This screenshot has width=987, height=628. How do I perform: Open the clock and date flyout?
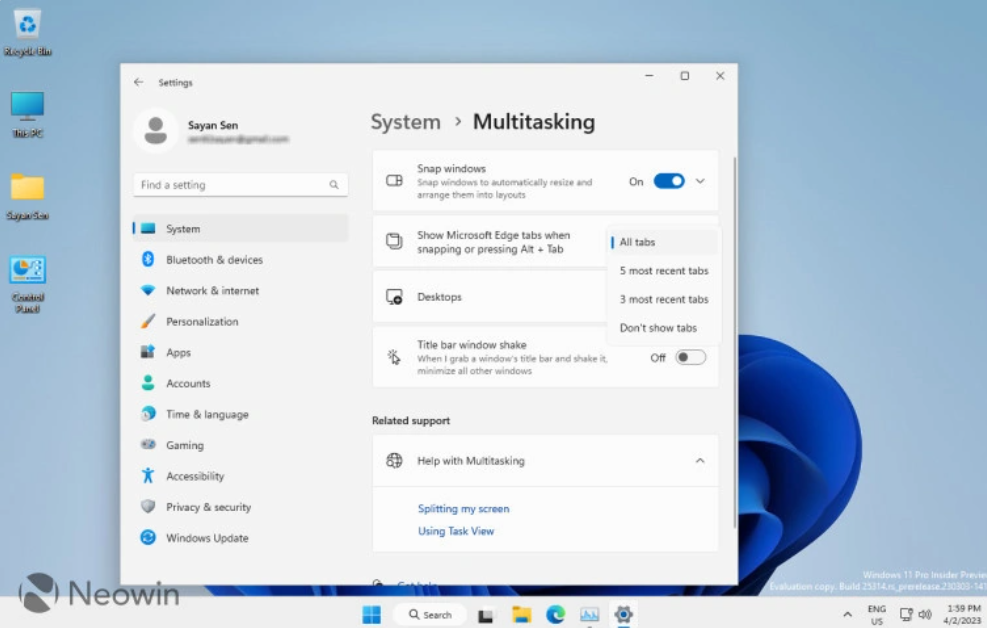click(x=963, y=615)
